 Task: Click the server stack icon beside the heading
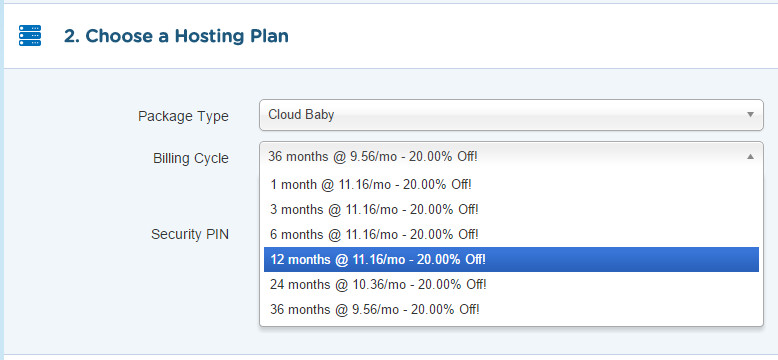(30, 36)
